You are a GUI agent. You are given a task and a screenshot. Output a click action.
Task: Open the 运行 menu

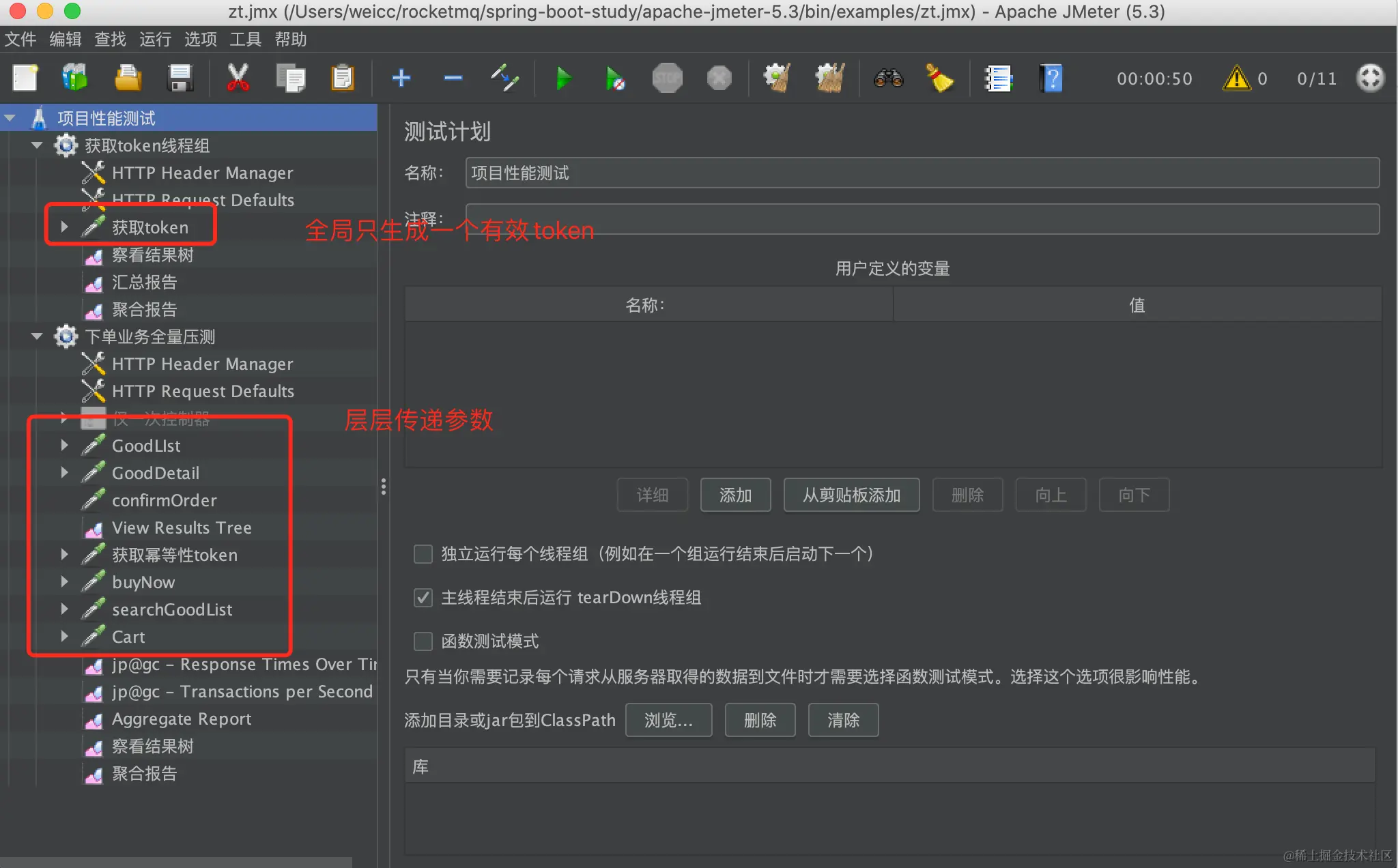pyautogui.click(x=155, y=40)
